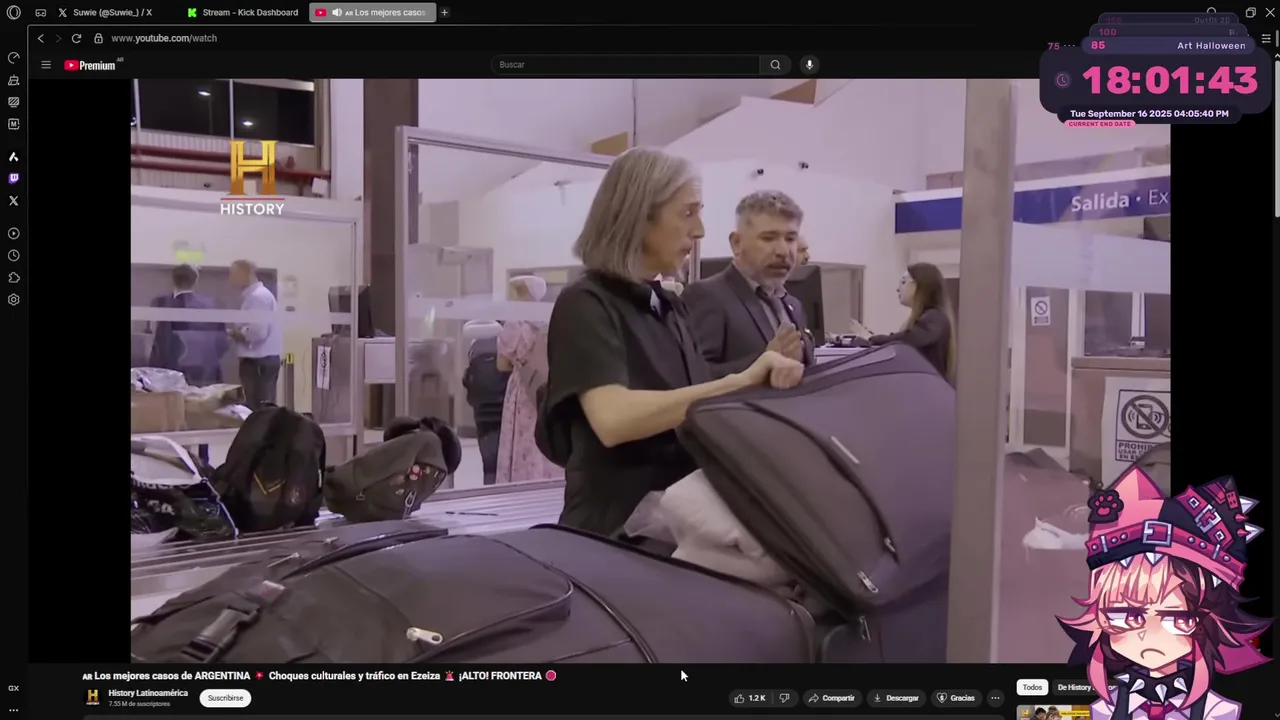Screen dimensions: 1280x720
Task: Click the Buscar search field
Action: (625, 65)
